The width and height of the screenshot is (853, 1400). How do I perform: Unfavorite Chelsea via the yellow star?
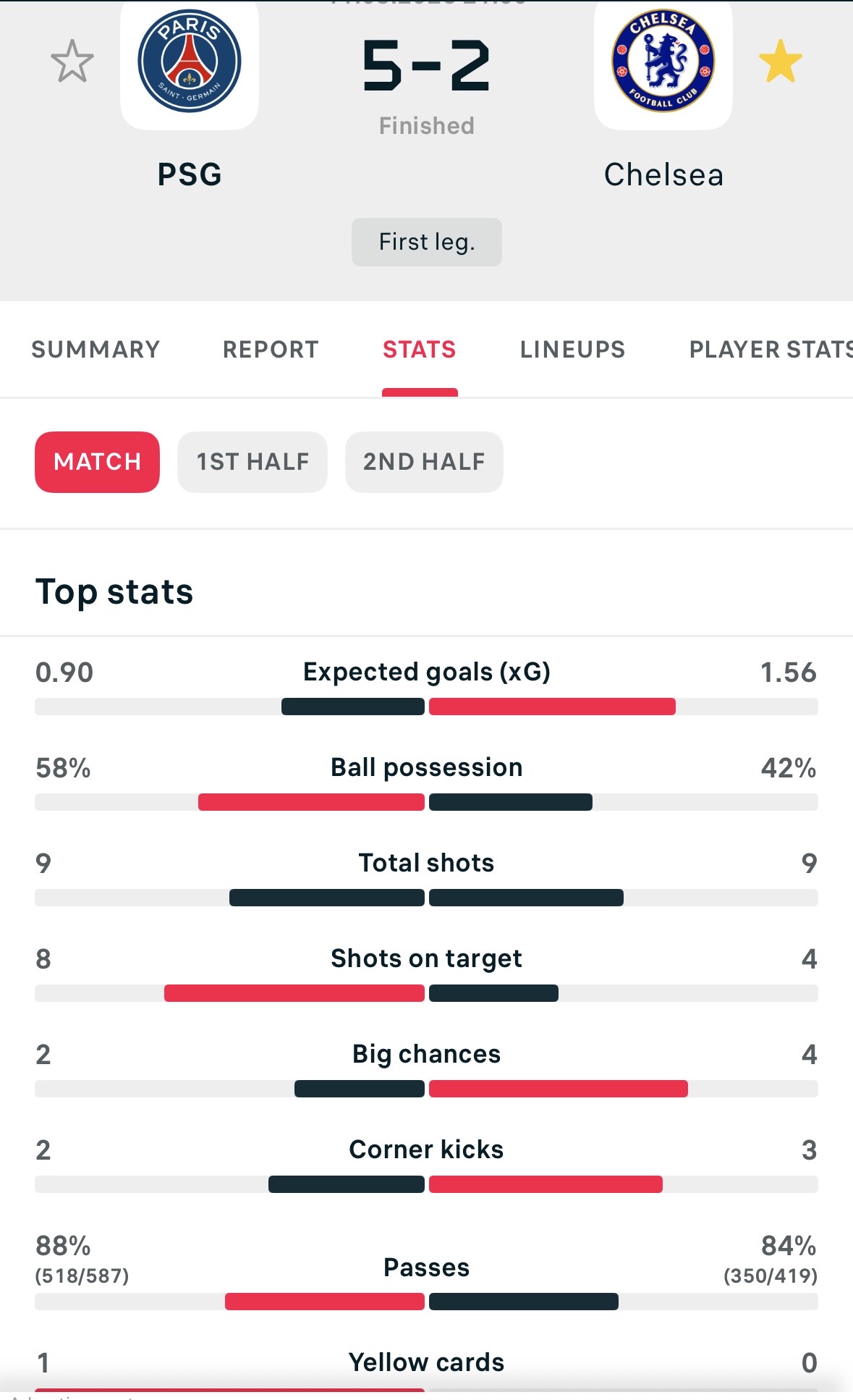(x=781, y=62)
